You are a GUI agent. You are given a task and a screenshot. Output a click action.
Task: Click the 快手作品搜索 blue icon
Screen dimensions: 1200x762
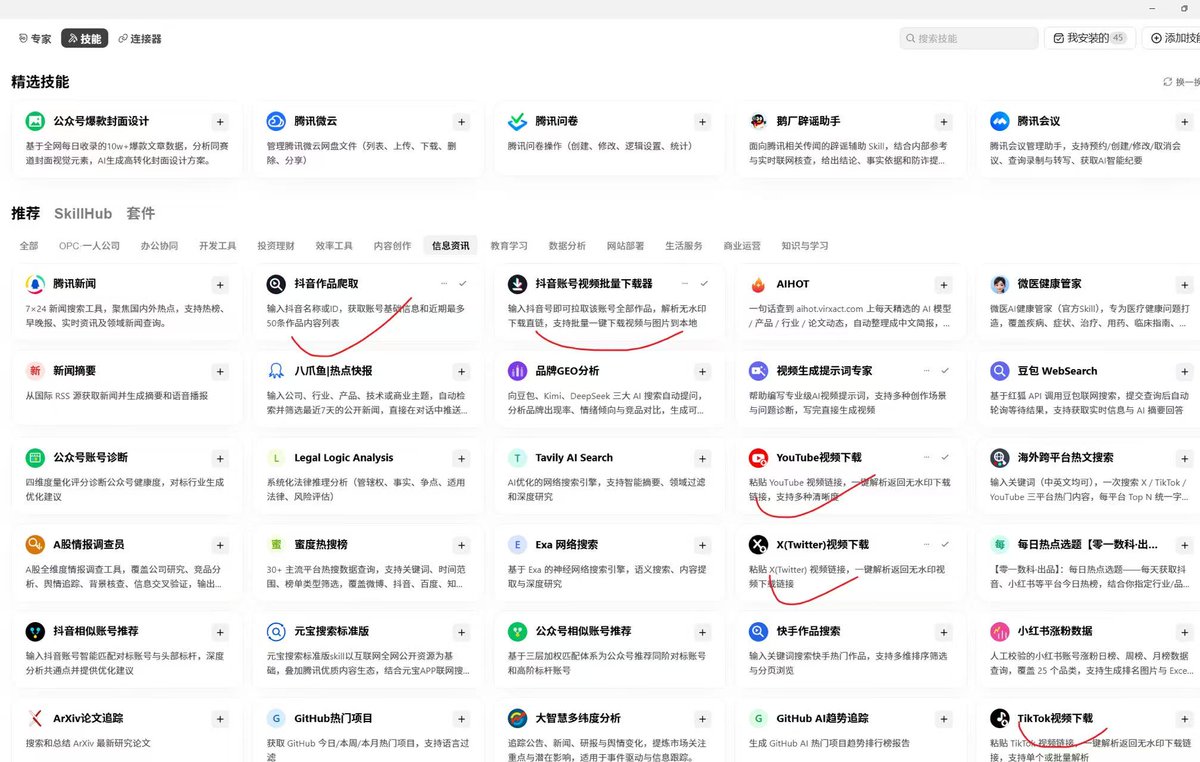(758, 632)
